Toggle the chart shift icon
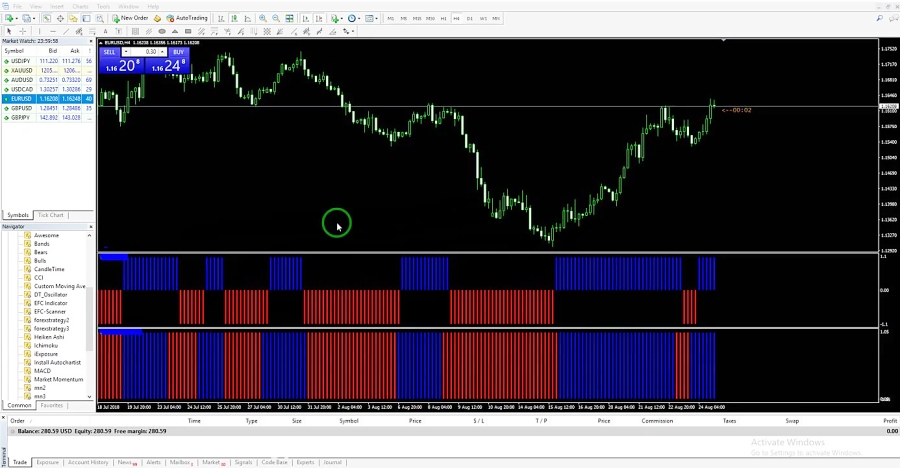The image size is (900, 468). click(x=319, y=18)
